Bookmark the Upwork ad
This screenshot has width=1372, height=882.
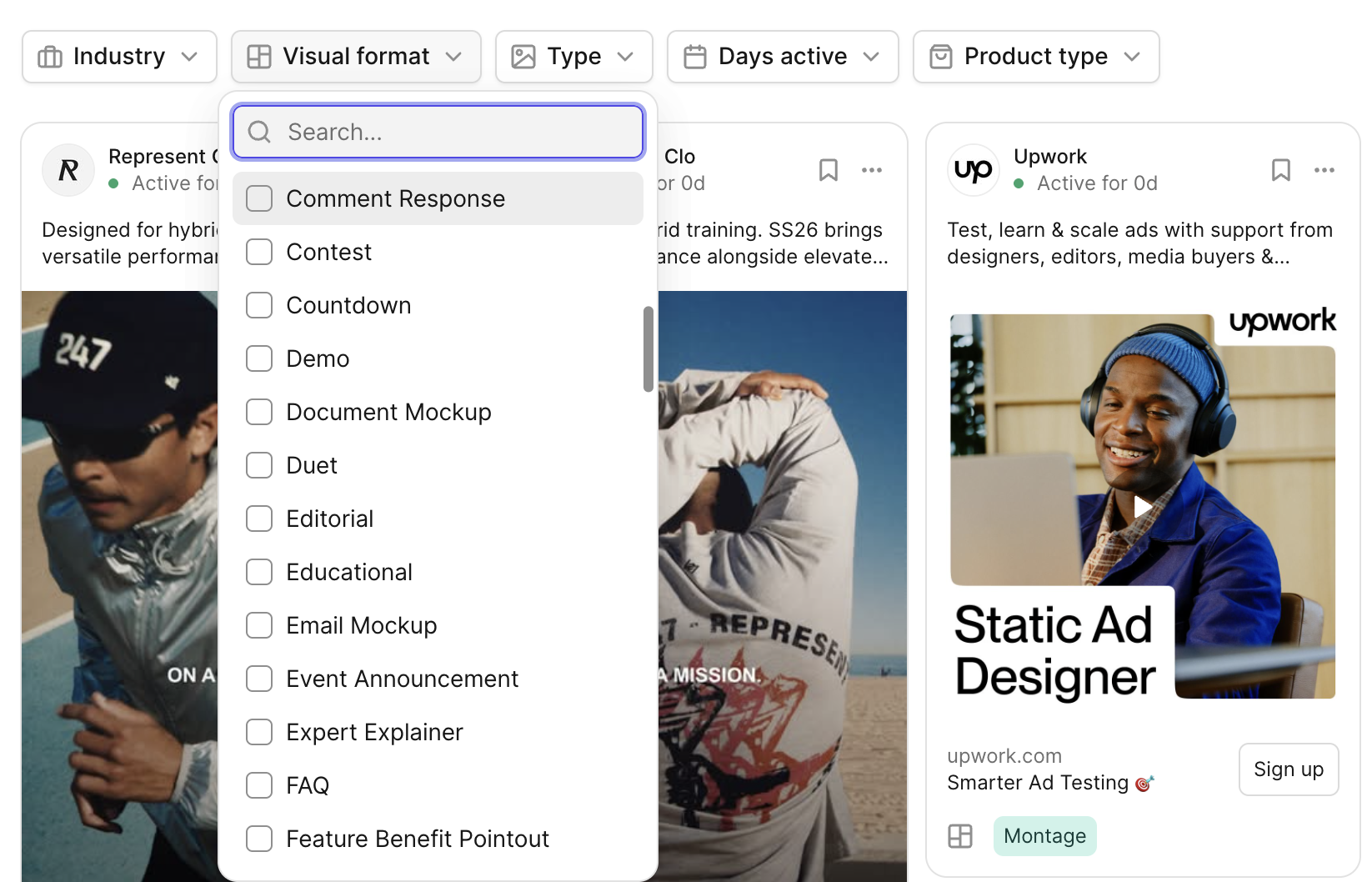(x=1281, y=170)
